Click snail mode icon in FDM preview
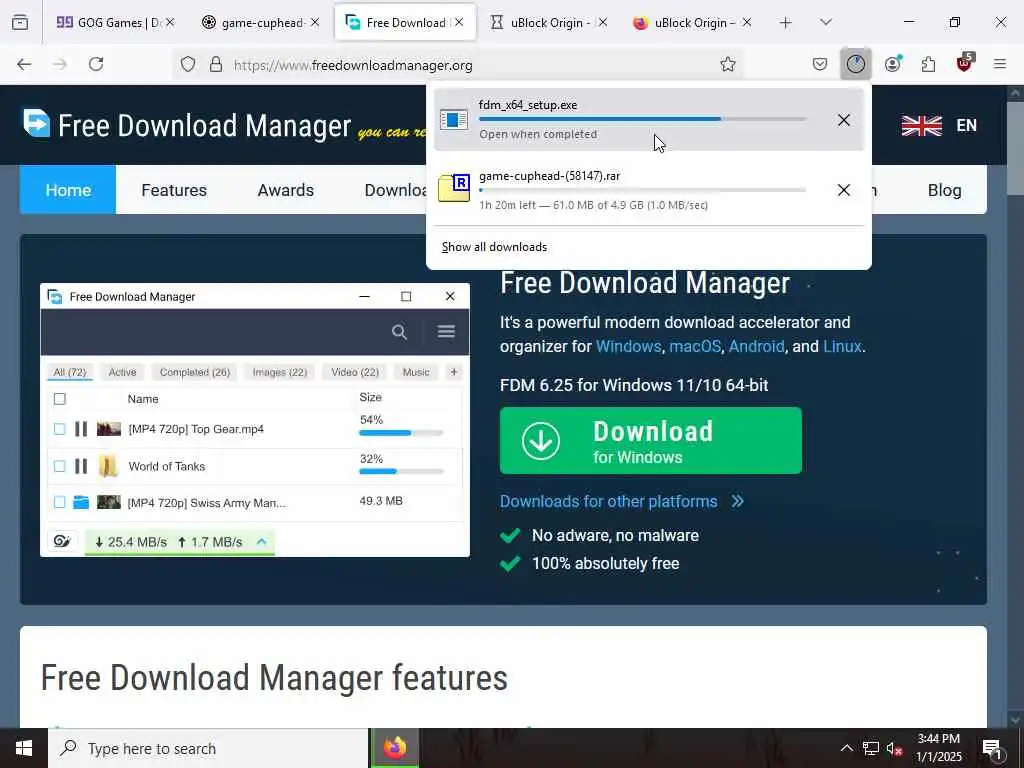Viewport: 1024px width, 768px height. [x=62, y=541]
